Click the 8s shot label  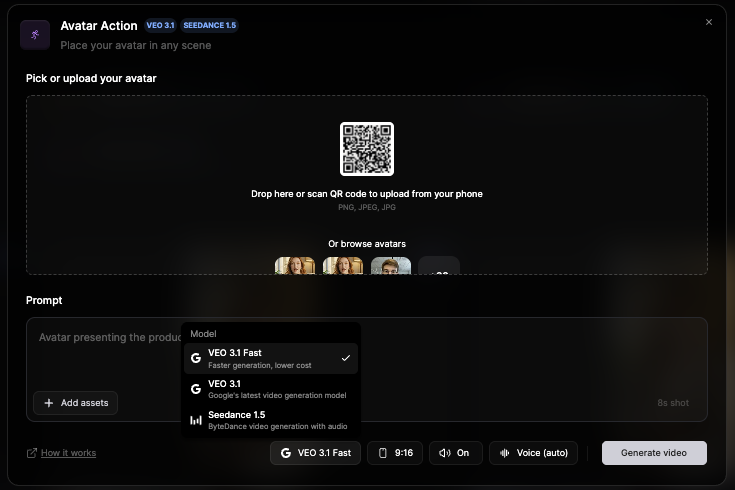pos(673,403)
